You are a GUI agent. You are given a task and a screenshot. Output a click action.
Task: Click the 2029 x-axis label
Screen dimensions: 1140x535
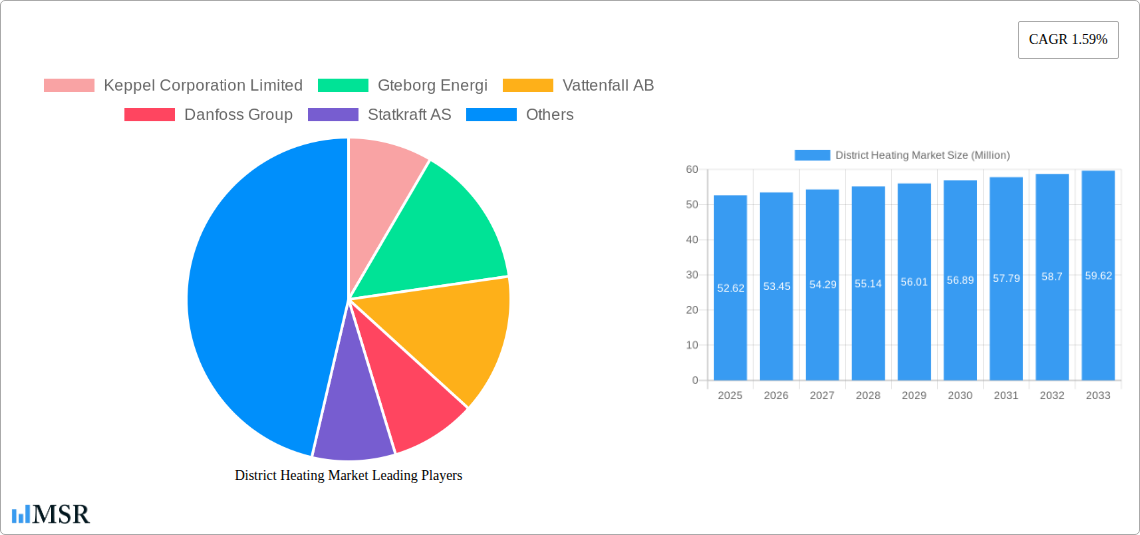tap(914, 396)
